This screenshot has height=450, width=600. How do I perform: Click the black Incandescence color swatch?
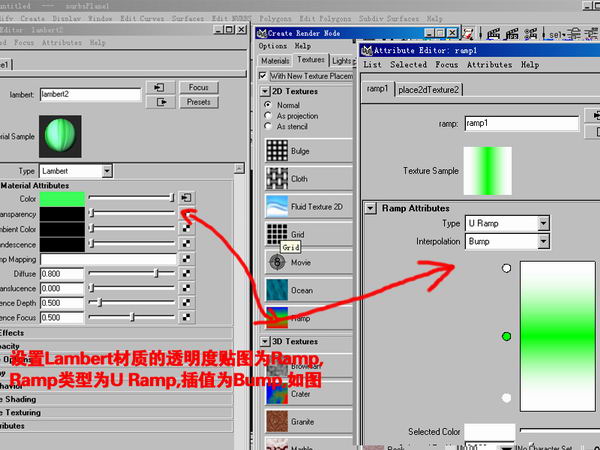pos(62,244)
